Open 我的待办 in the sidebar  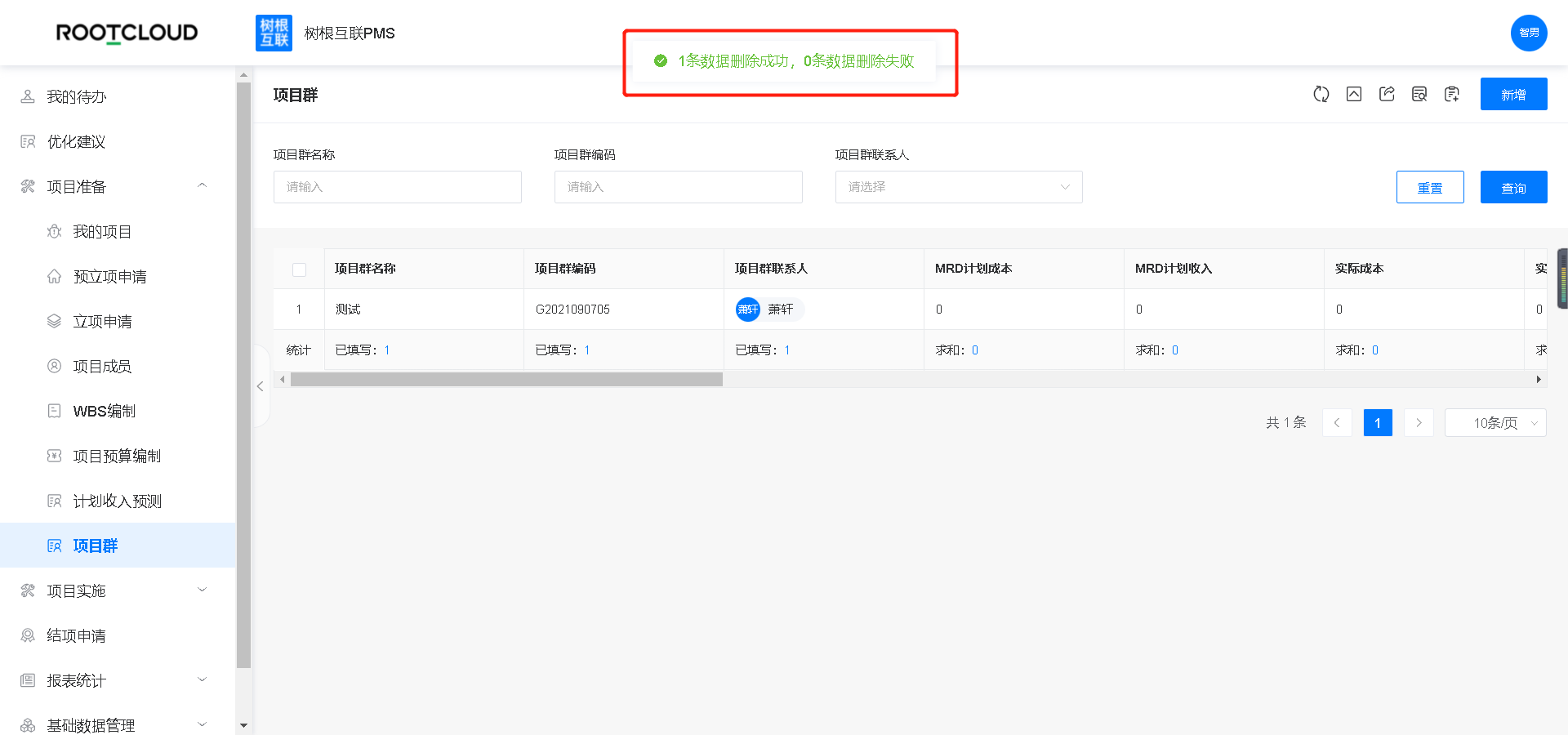click(118, 96)
